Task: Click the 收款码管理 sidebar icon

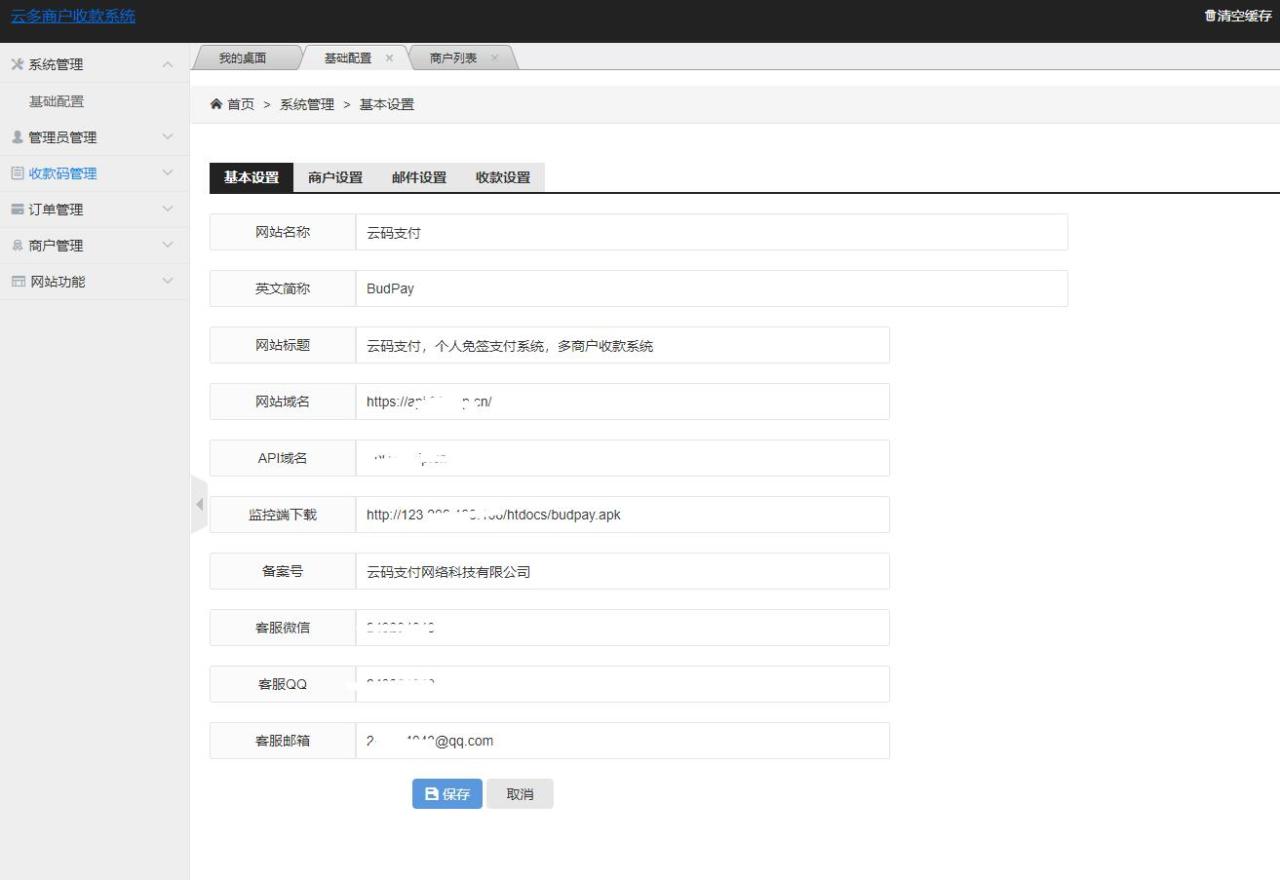Action: [x=16, y=173]
